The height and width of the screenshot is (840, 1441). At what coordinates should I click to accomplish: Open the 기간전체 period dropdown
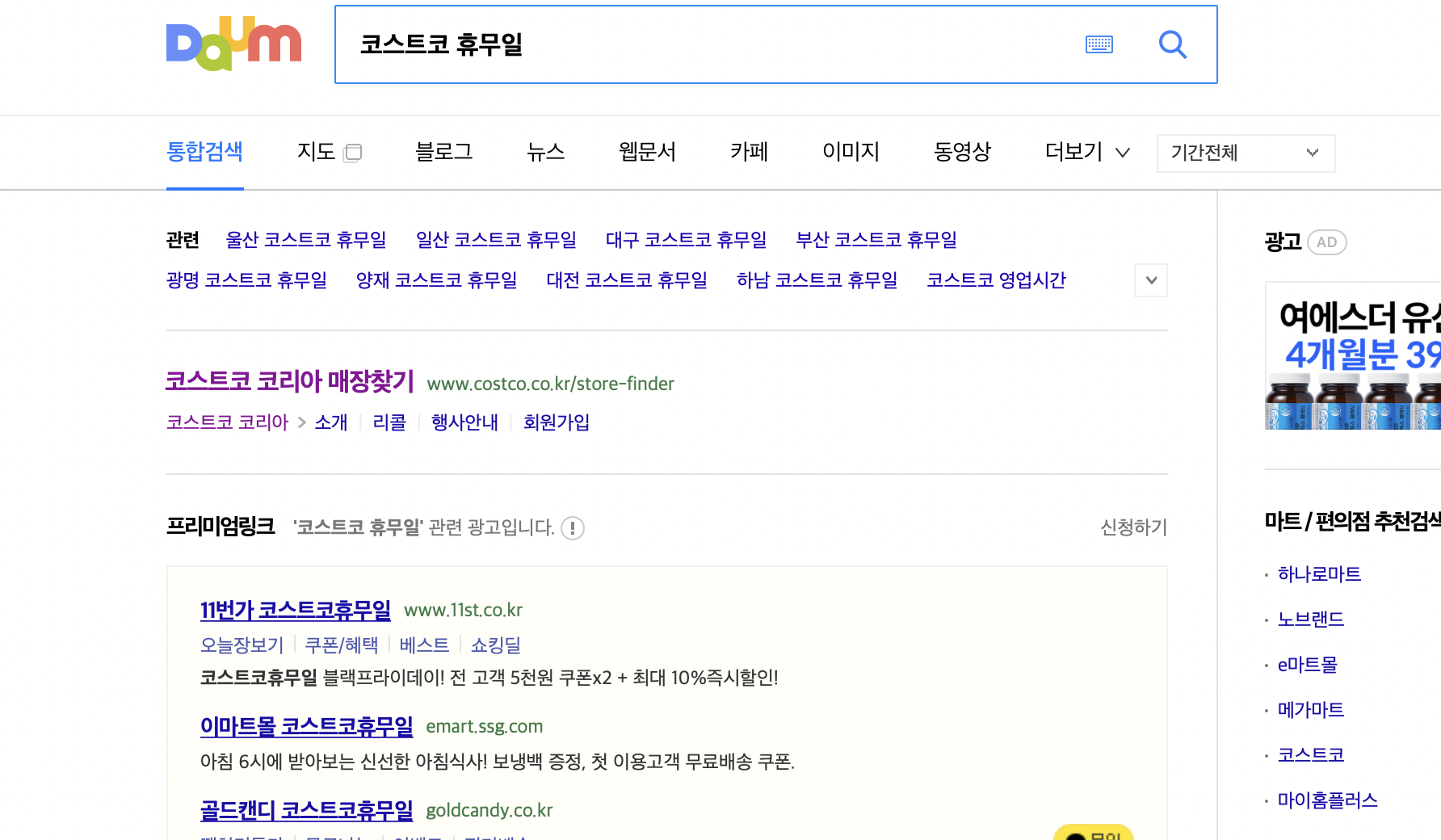pyautogui.click(x=1246, y=153)
